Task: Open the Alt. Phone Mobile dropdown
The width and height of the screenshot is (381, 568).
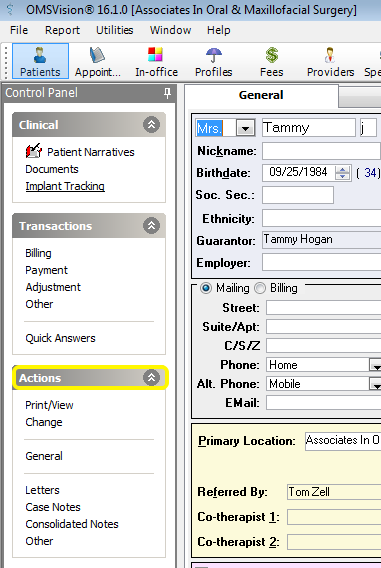Action: tap(375, 384)
